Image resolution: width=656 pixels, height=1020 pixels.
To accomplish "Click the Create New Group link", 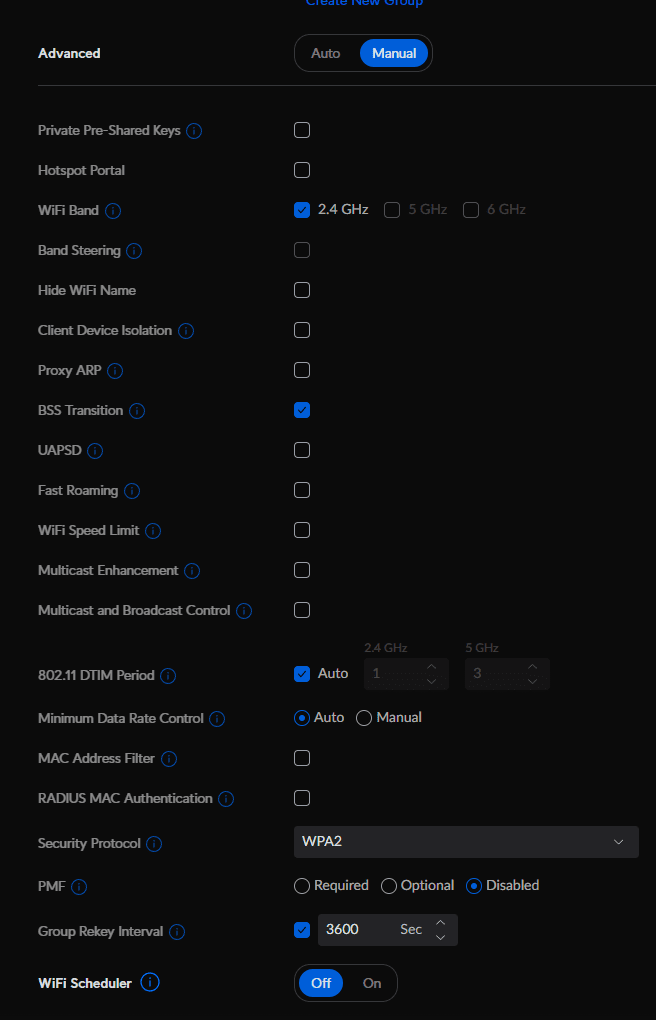I will (x=364, y=3).
